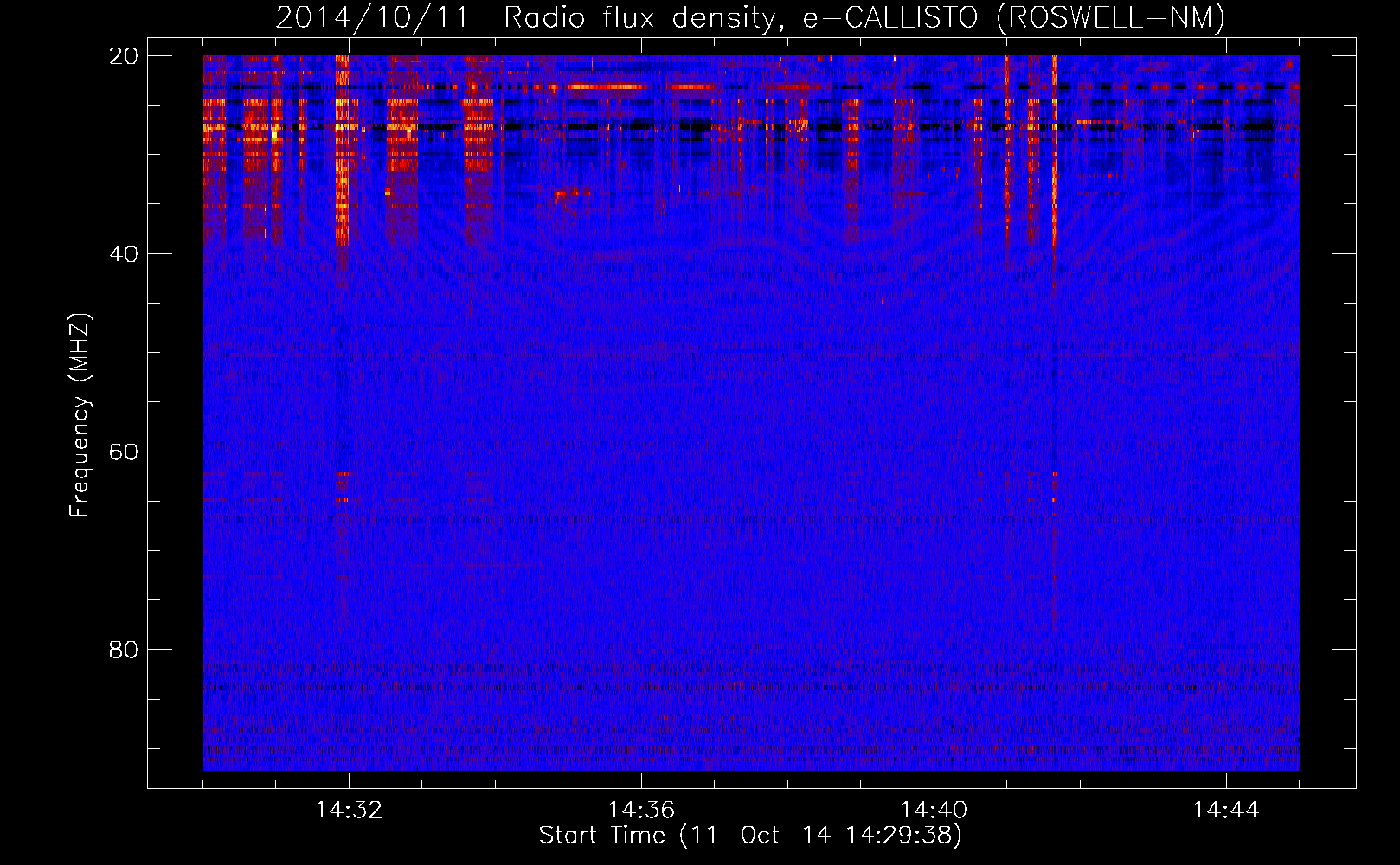Click the 40 MHz frequency tick label

click(x=124, y=254)
